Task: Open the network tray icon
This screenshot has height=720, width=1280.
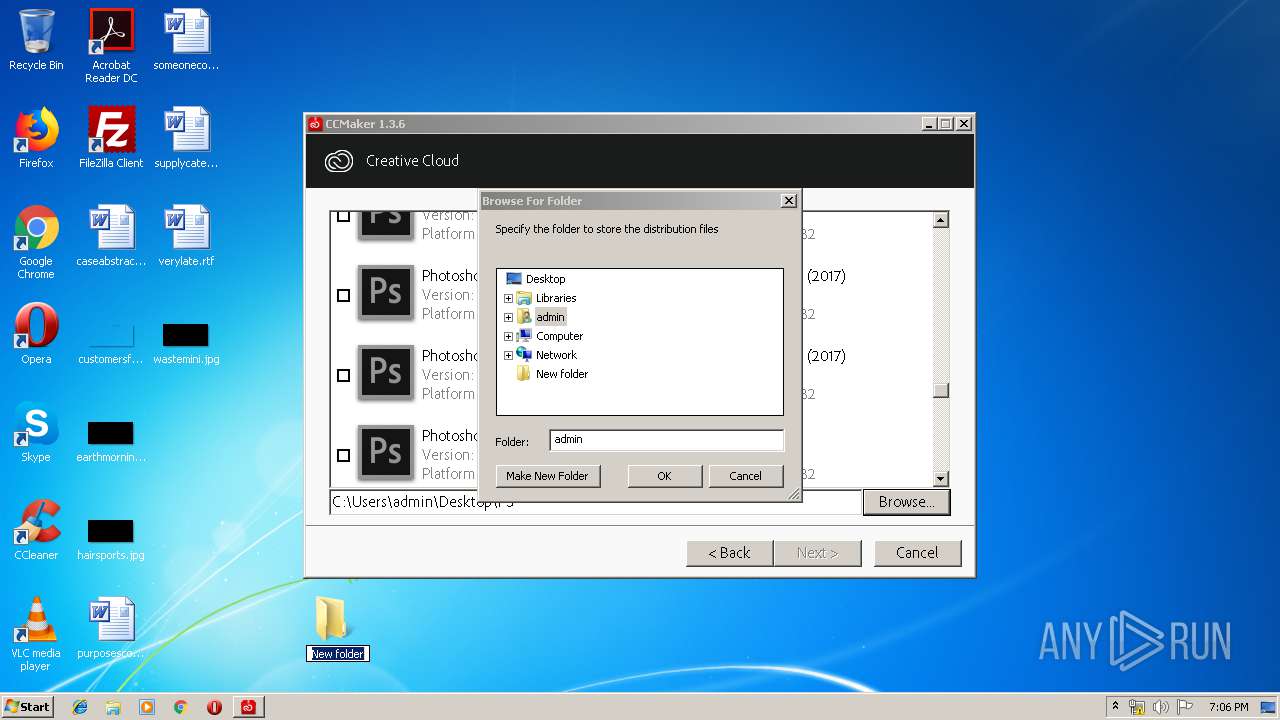Action: pos(1137,707)
